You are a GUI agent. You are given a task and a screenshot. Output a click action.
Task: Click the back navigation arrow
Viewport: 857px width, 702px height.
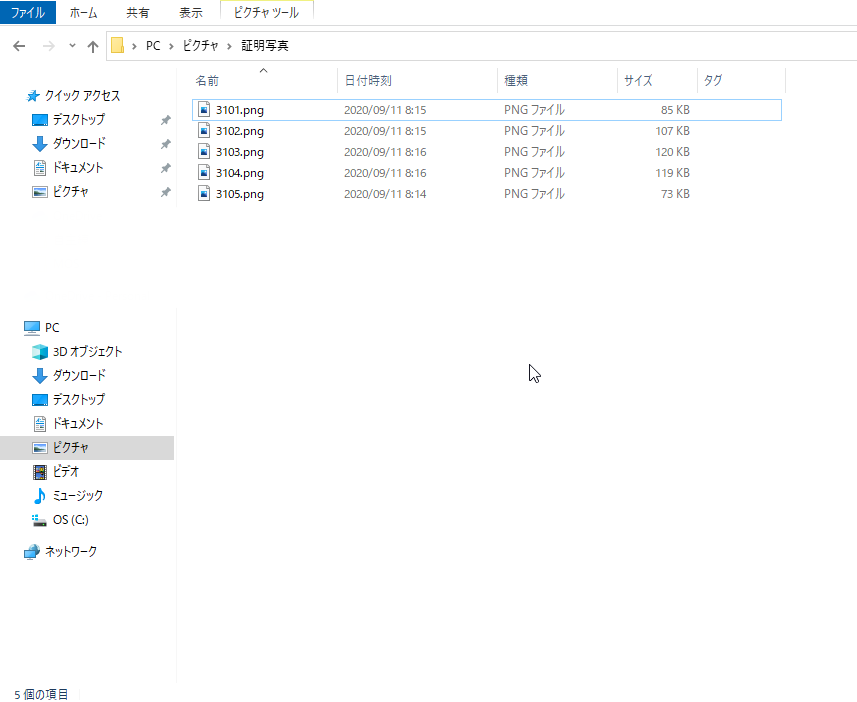click(18, 45)
